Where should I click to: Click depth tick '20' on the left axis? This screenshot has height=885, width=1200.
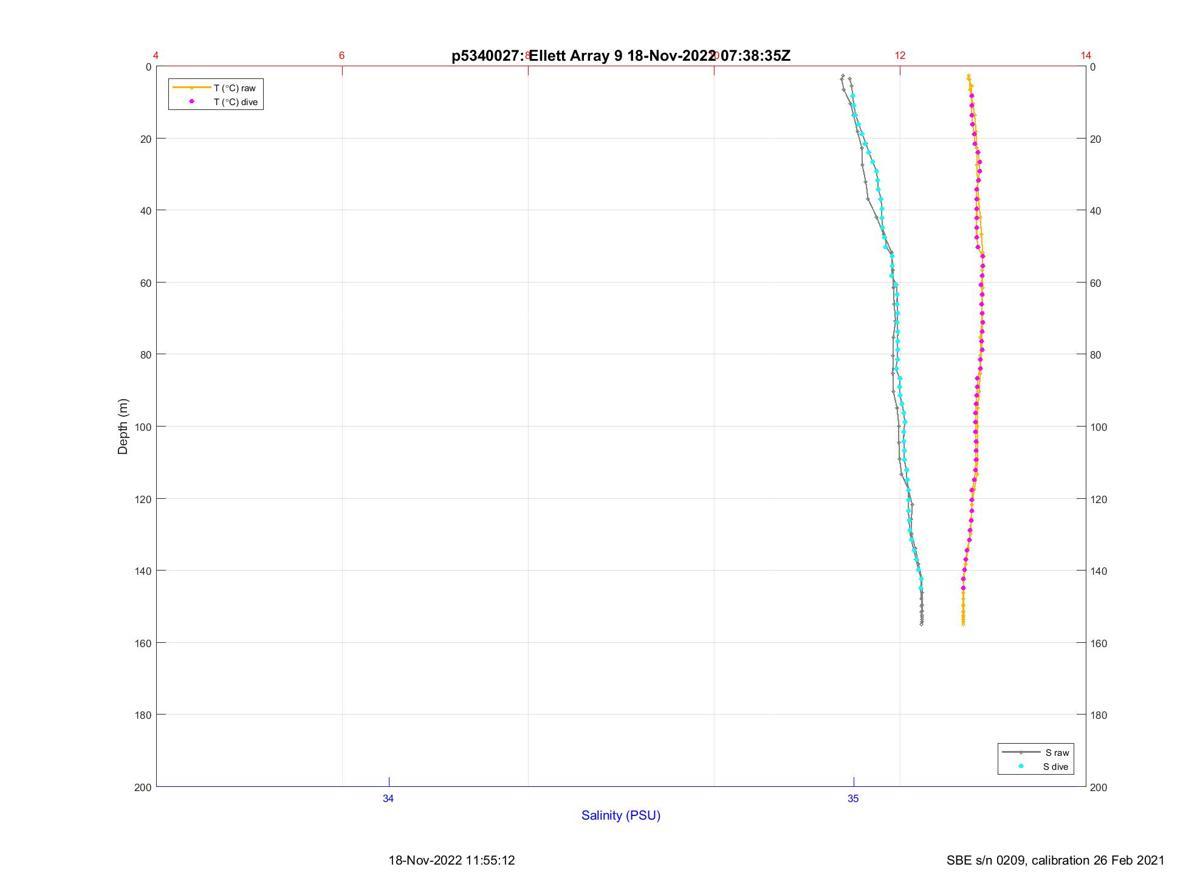pos(145,139)
